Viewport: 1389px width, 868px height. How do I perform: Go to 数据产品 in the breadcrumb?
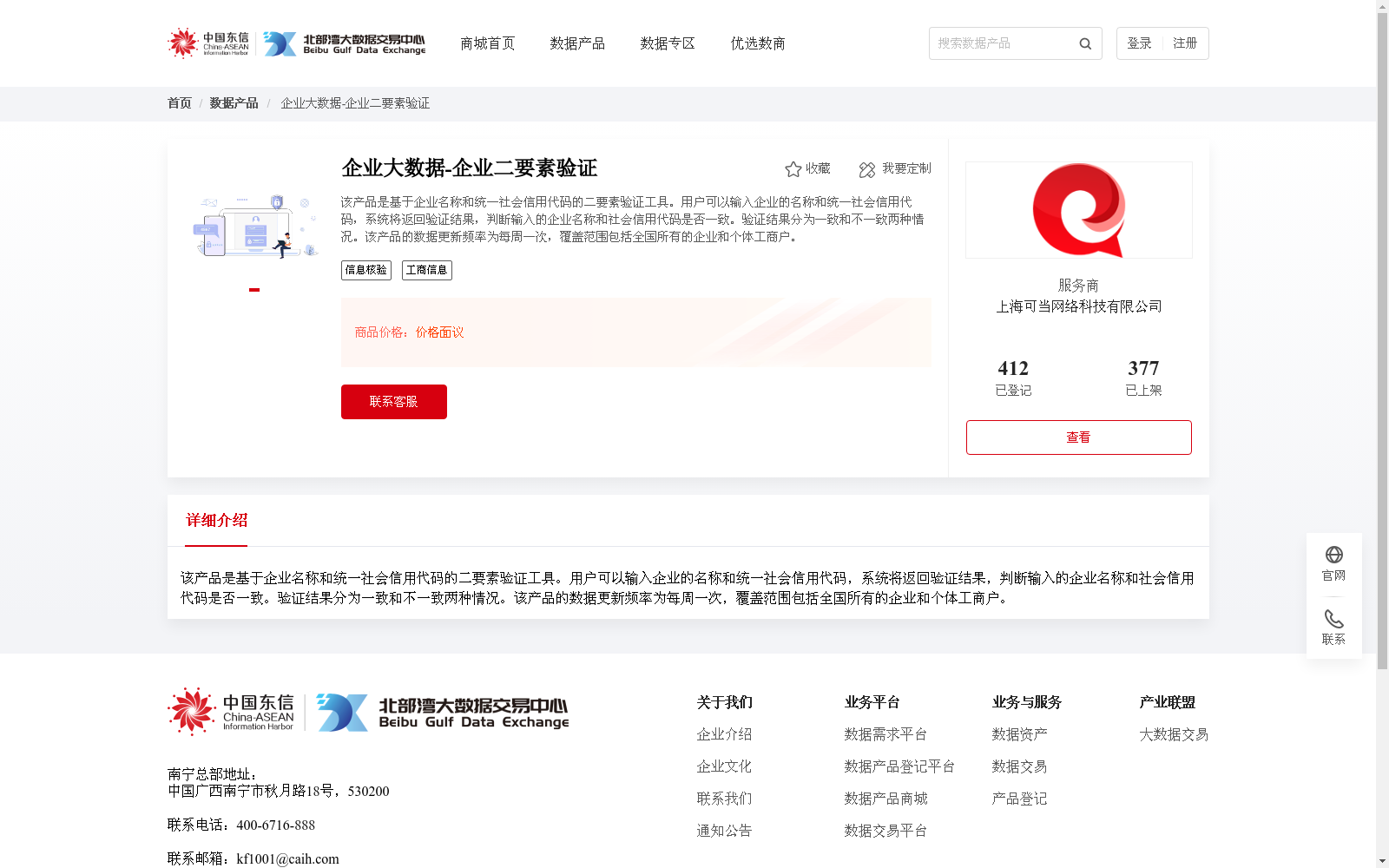pos(234,103)
